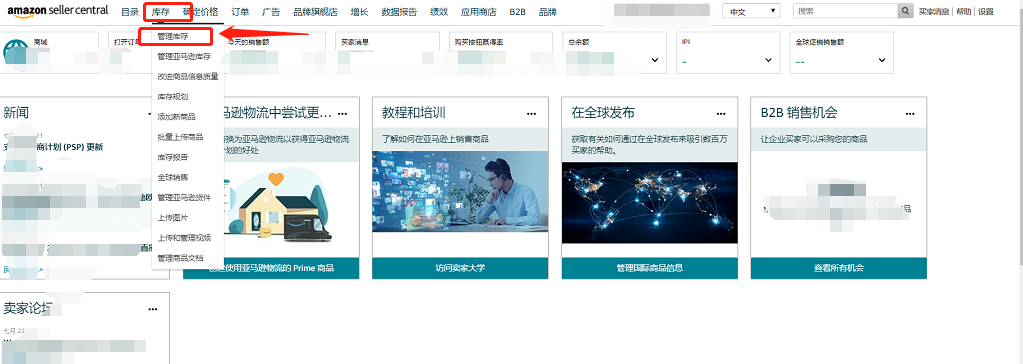This screenshot has width=1023, height=364.
Task: Open the 目录 menu
Action: pos(130,12)
